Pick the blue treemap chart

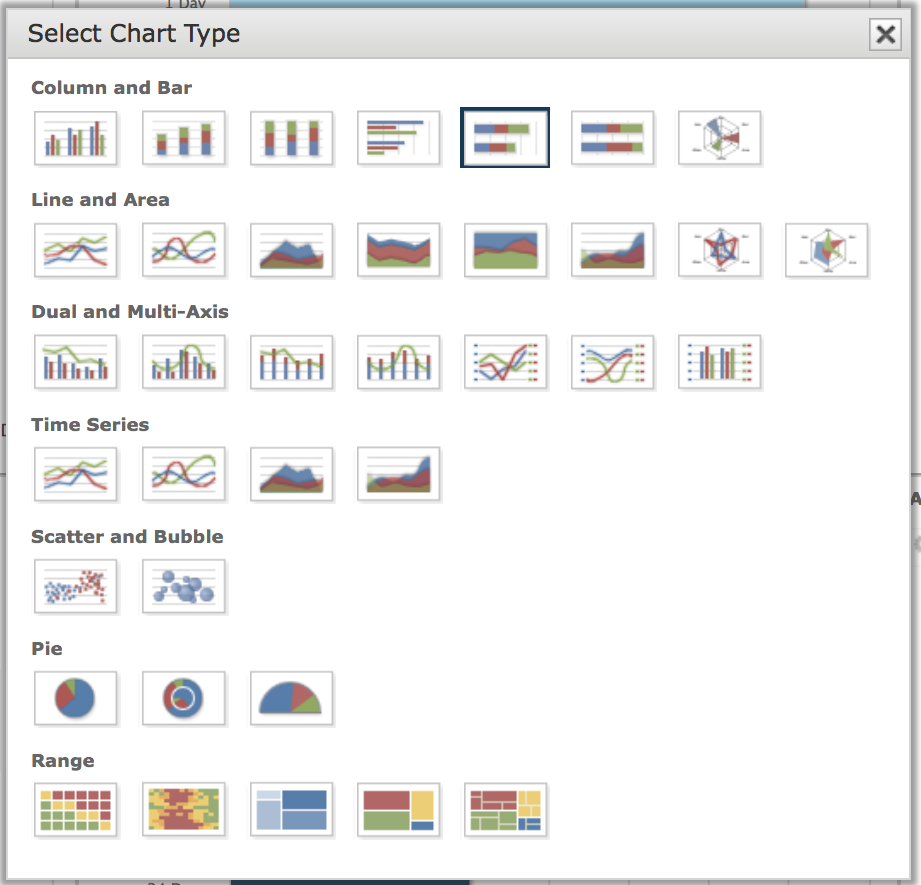pyautogui.click(x=291, y=810)
